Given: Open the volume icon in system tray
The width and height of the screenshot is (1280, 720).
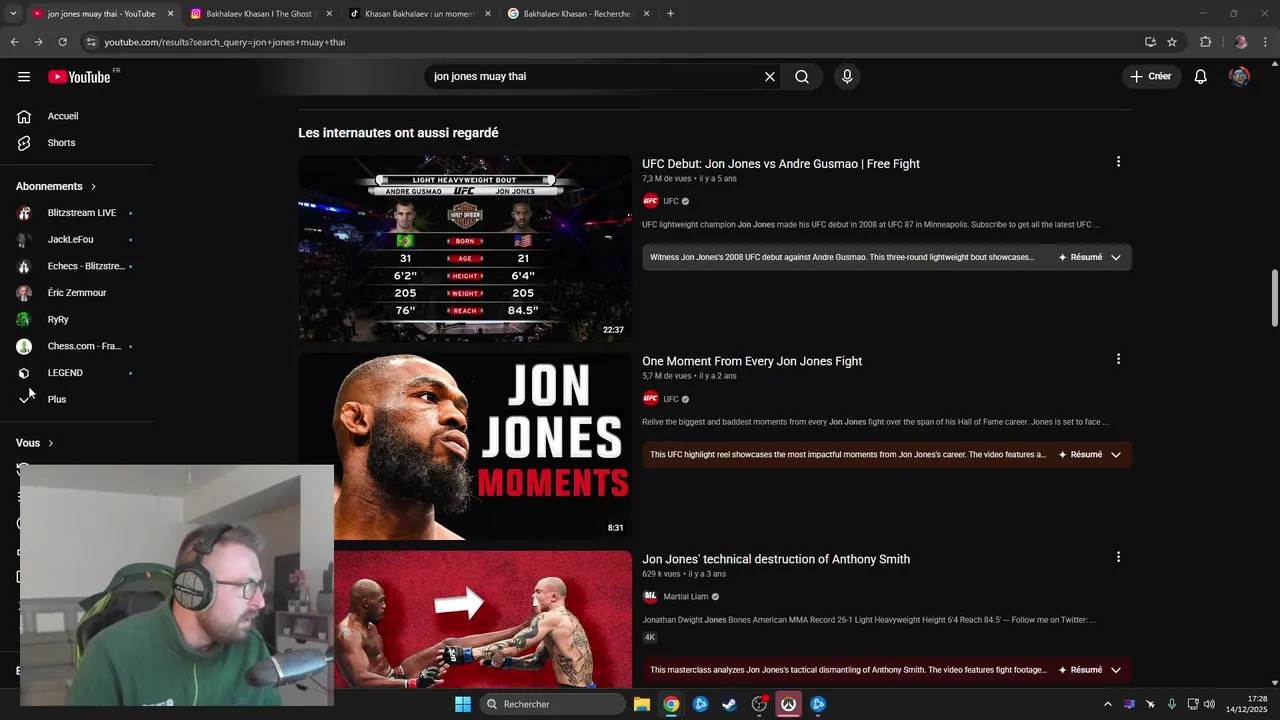Looking at the screenshot, I should coord(1209,704).
